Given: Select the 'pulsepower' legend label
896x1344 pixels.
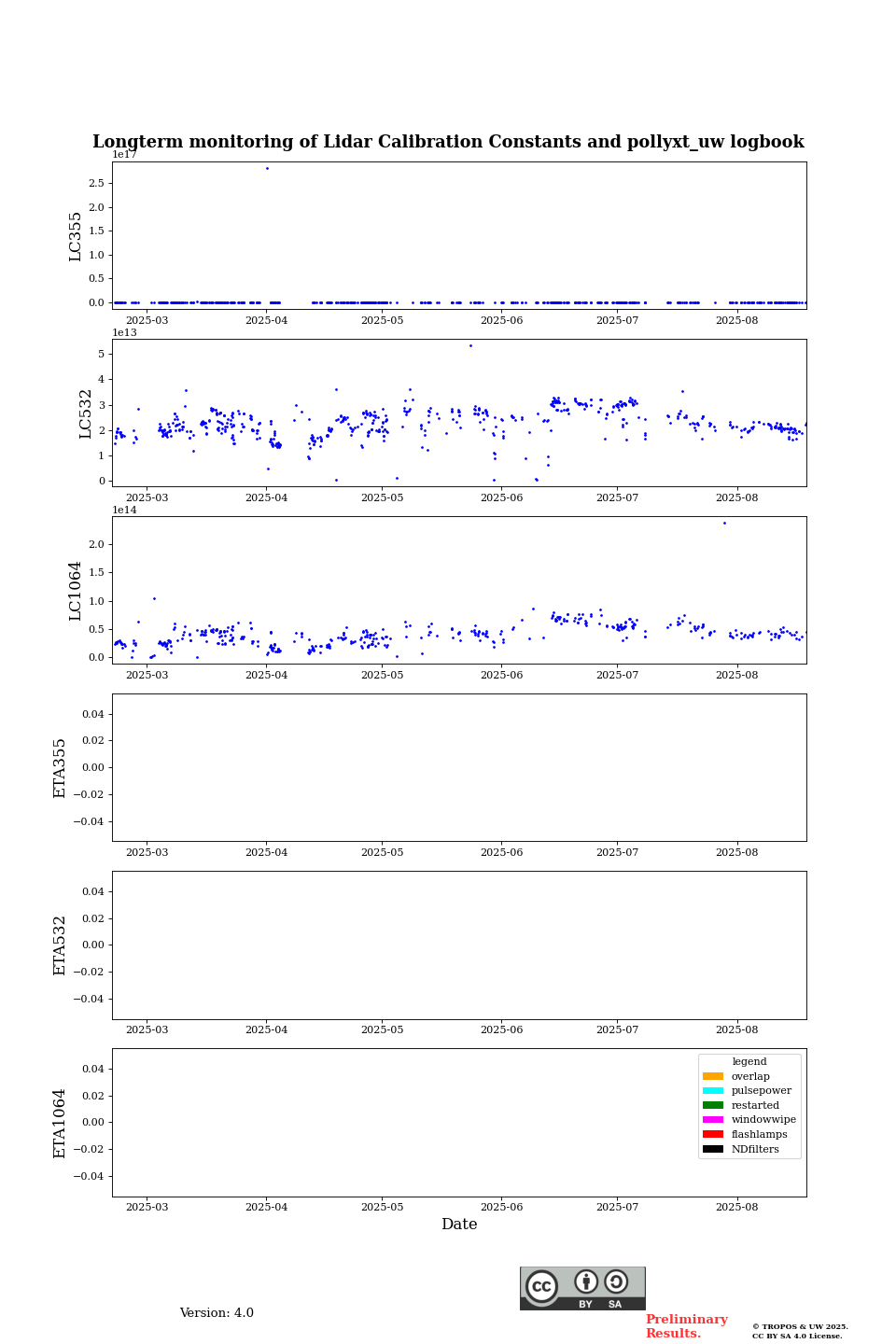Looking at the screenshot, I should pyautogui.click(x=762, y=1091).
